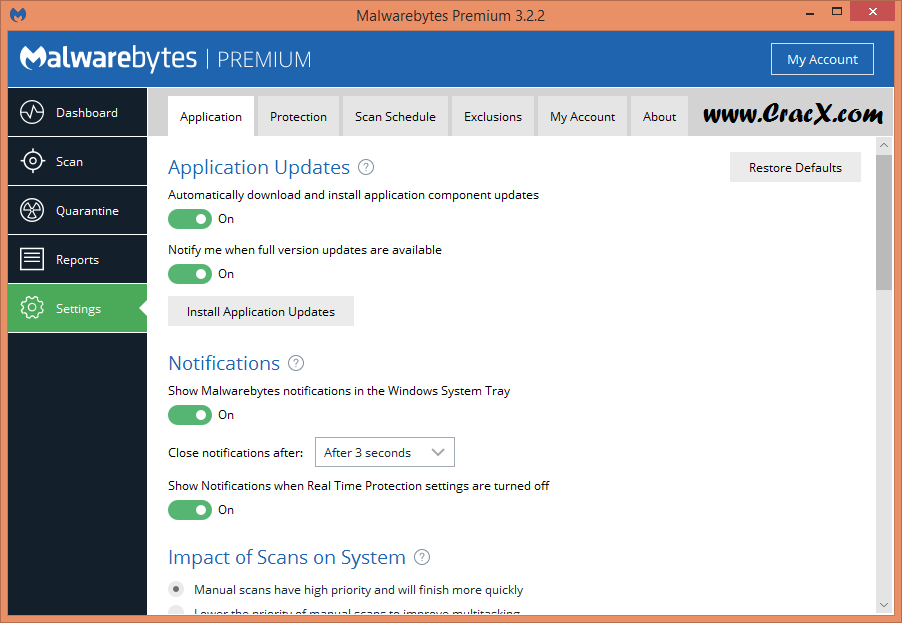
Task: Open help for Application Updates
Action: (x=366, y=167)
